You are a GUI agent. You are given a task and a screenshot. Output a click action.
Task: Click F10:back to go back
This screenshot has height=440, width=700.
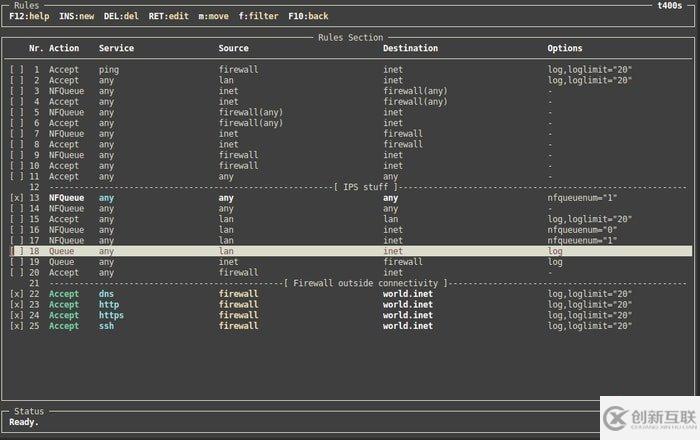coord(309,16)
